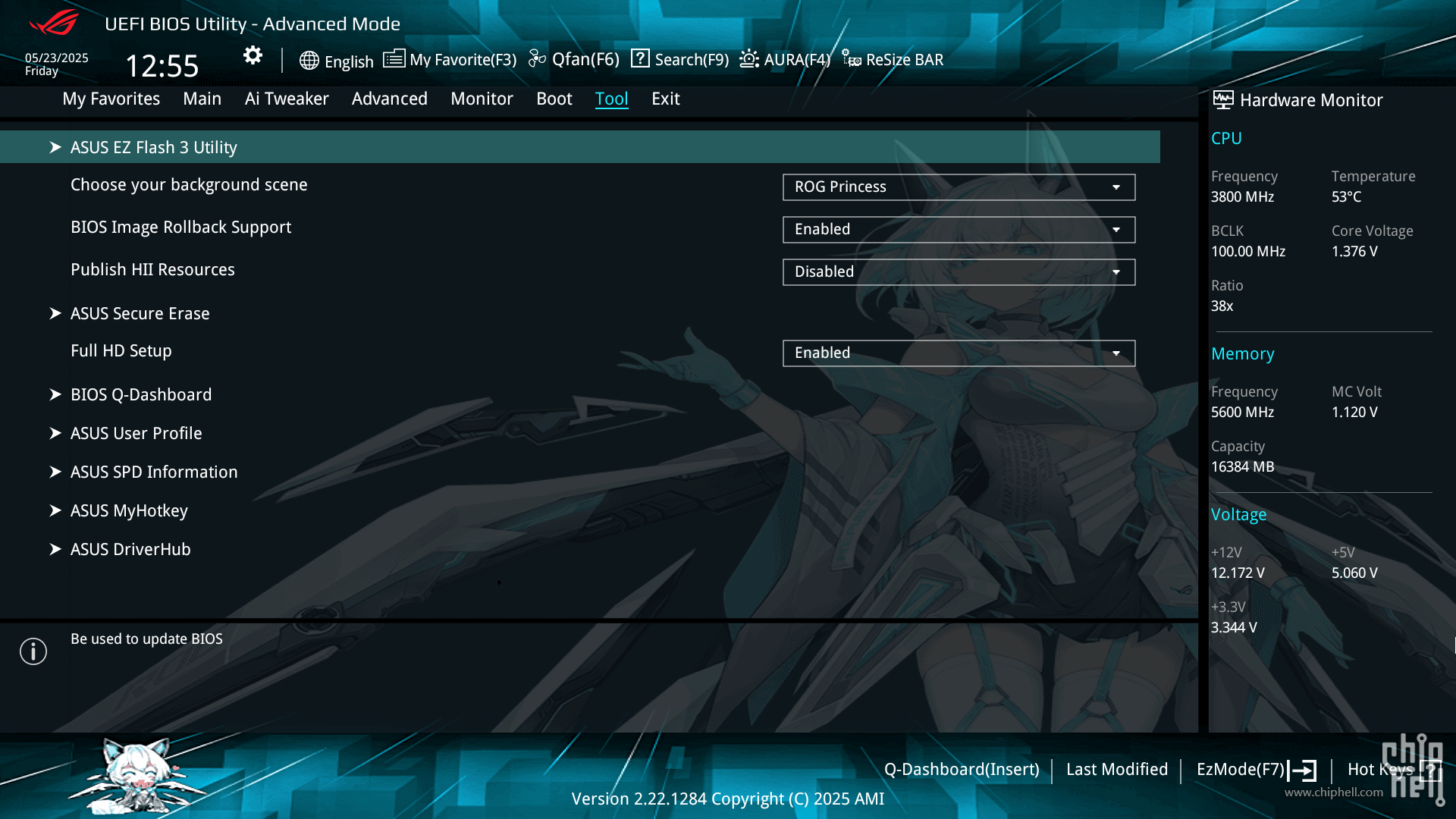This screenshot has width=1456, height=819.
Task: Open ASUS User Profile
Action: (x=136, y=433)
